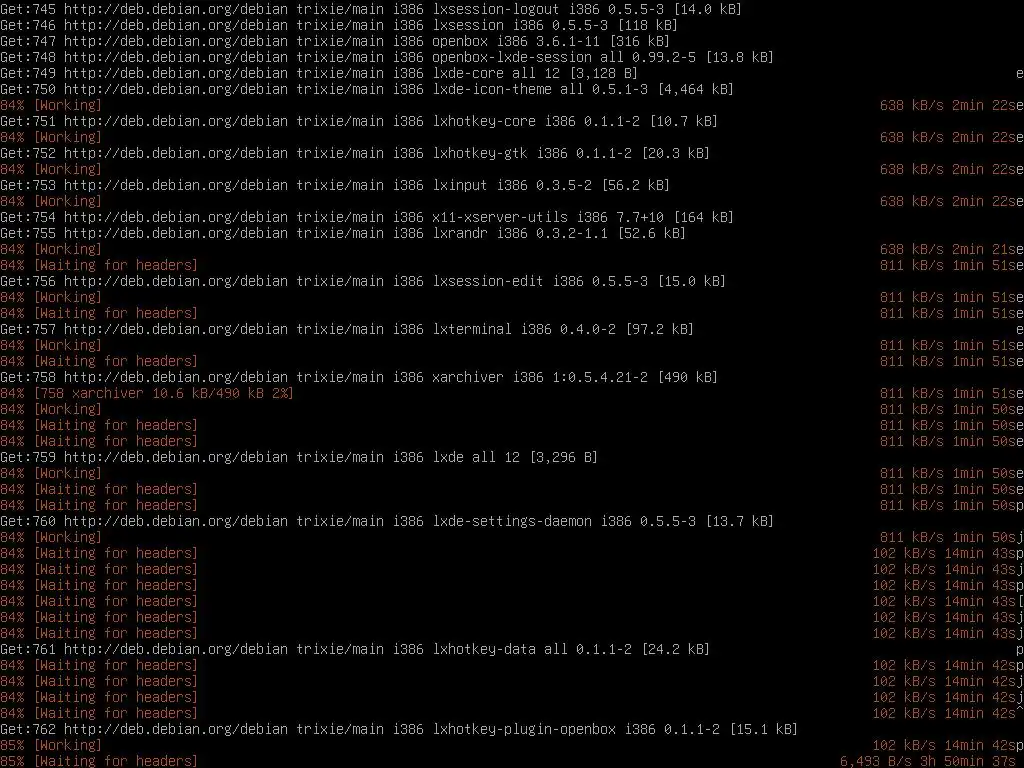Click the Get:755 lxrandr line

point(342,233)
